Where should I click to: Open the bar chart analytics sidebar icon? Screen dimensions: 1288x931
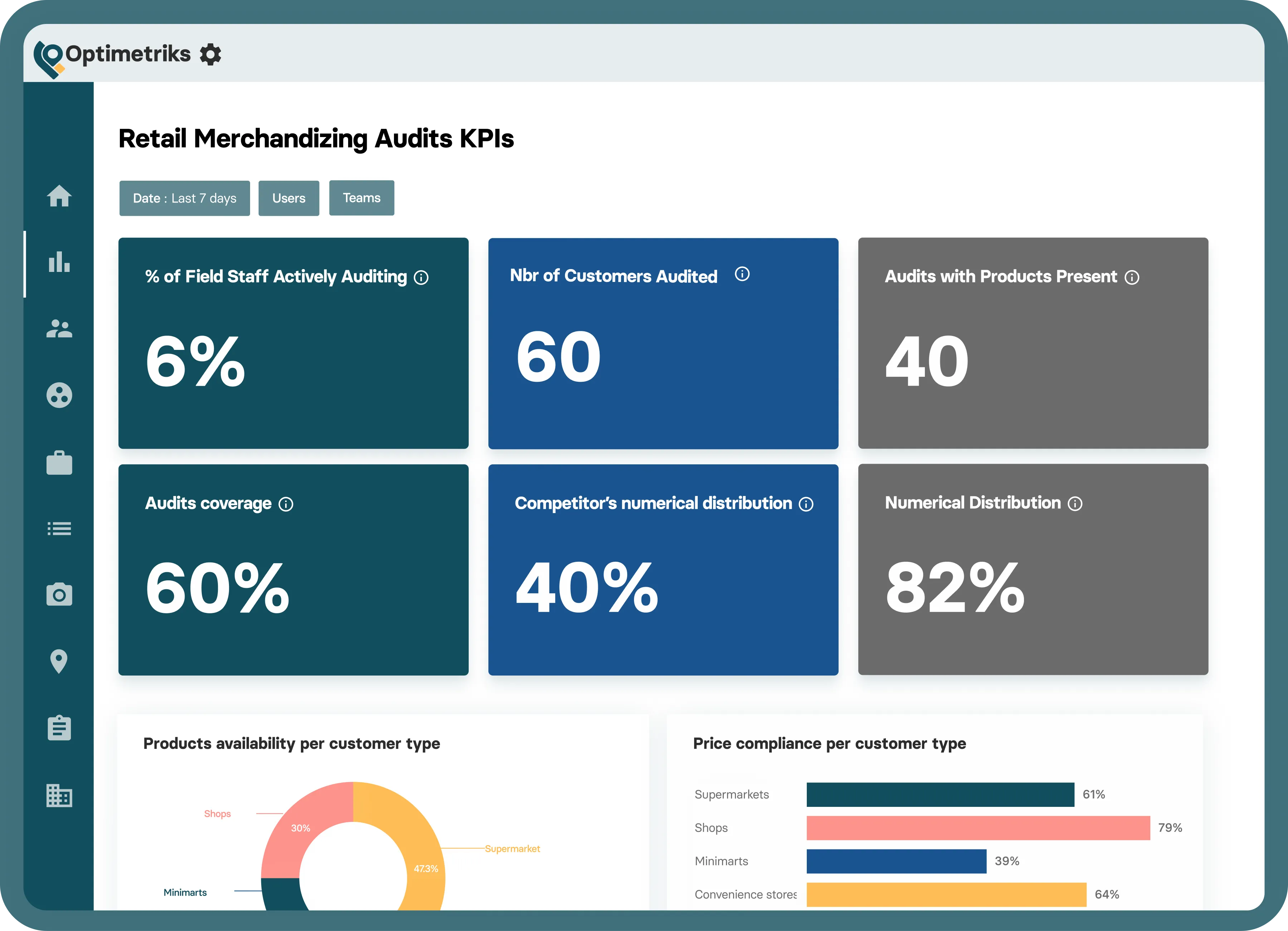pos(59,262)
